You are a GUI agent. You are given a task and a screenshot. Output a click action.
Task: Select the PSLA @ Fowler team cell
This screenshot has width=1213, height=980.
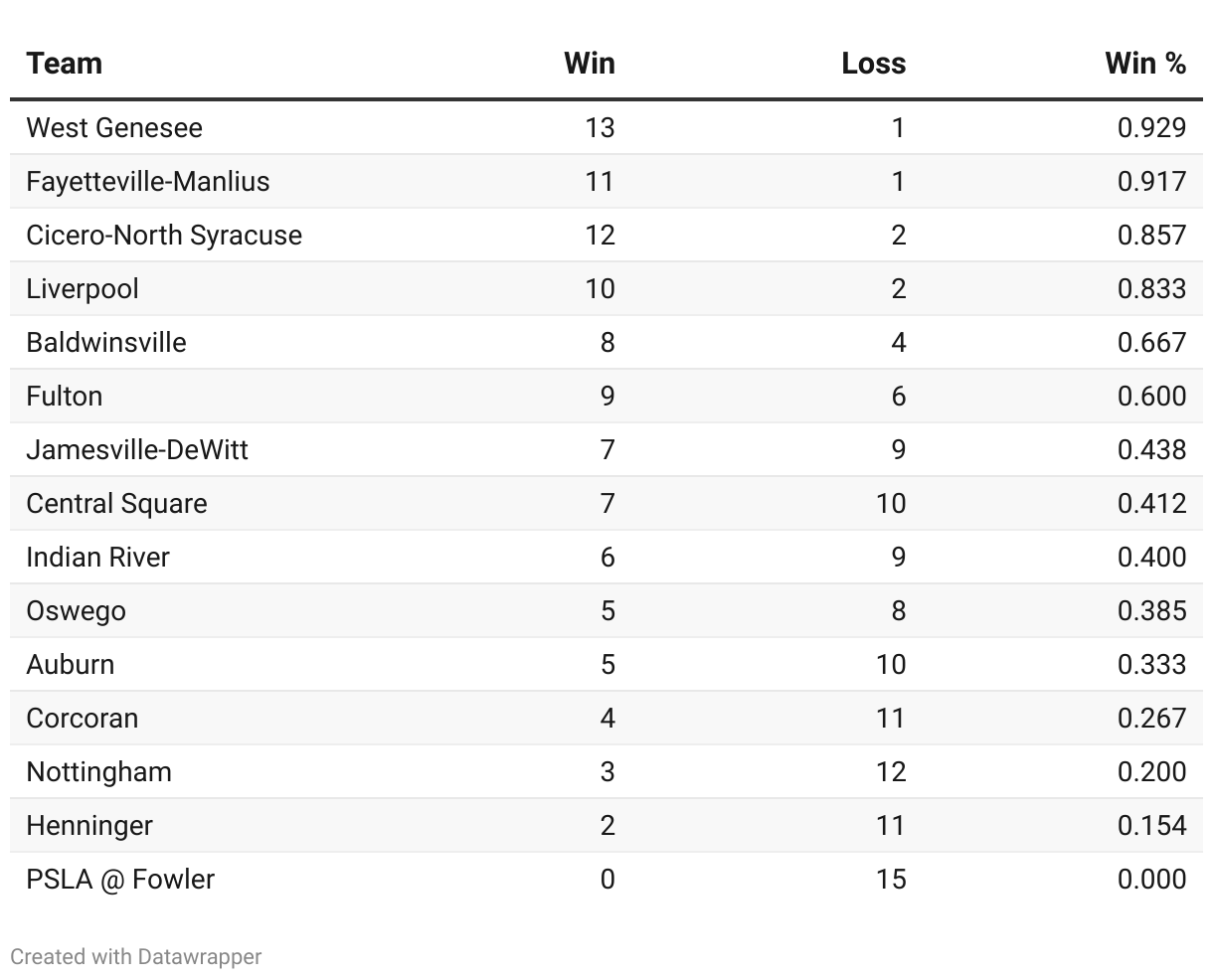[120, 880]
